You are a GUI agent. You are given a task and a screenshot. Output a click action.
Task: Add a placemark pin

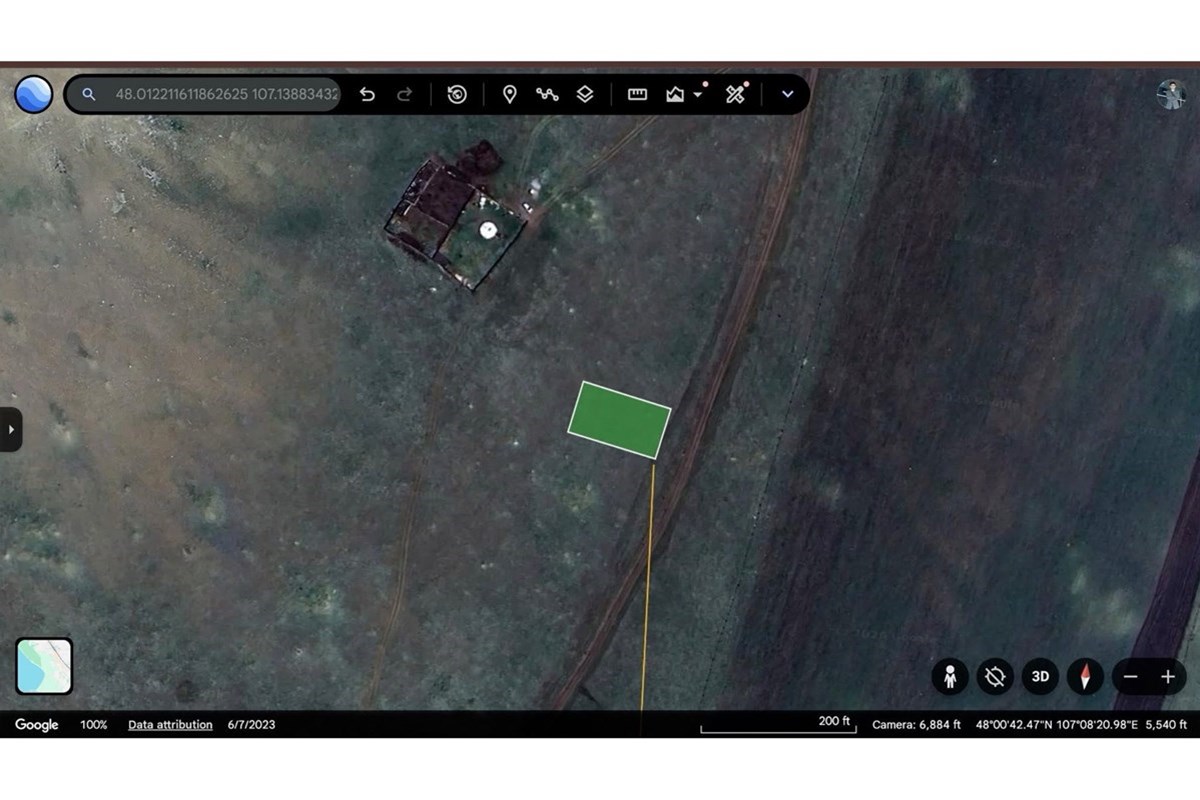point(509,94)
